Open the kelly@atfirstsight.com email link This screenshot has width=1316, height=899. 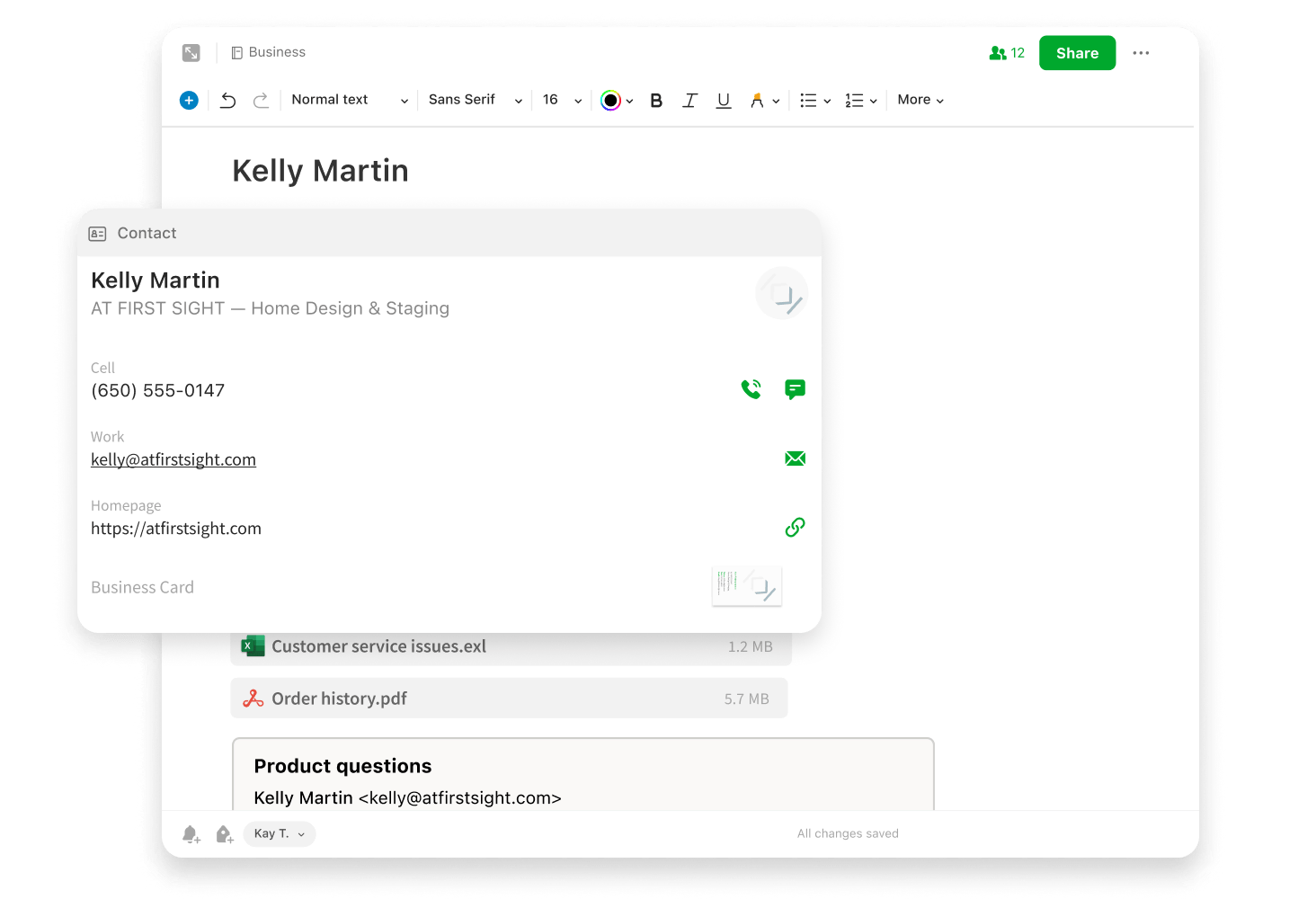click(x=173, y=459)
